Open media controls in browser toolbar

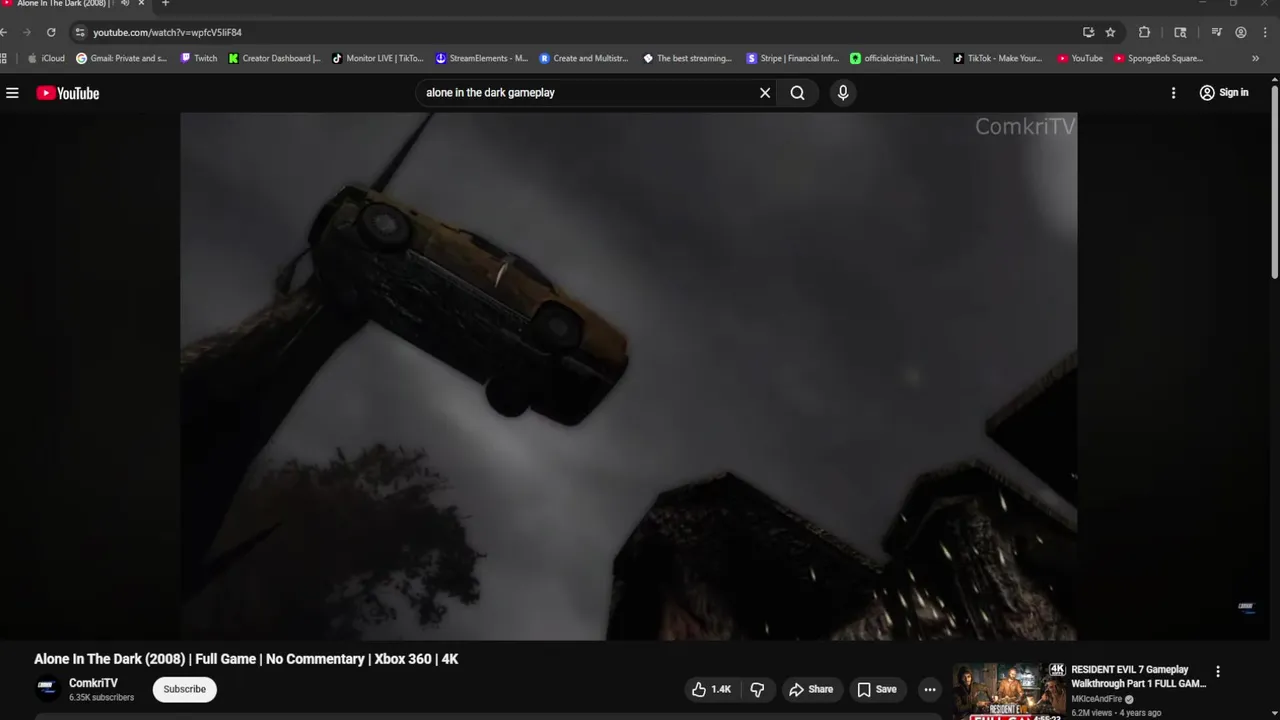point(1216,32)
